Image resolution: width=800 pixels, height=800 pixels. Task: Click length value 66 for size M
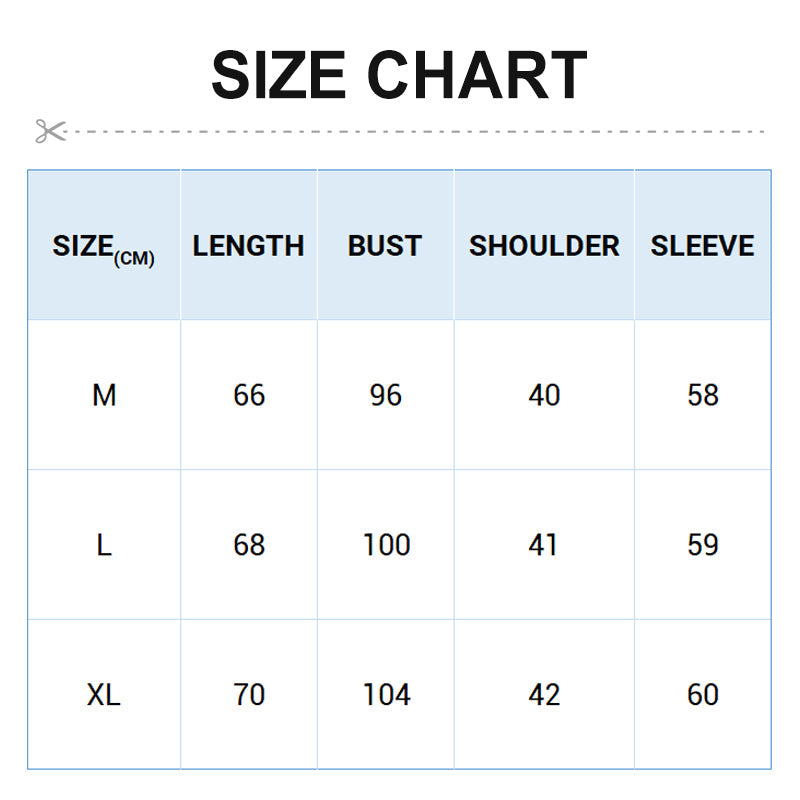click(x=249, y=396)
